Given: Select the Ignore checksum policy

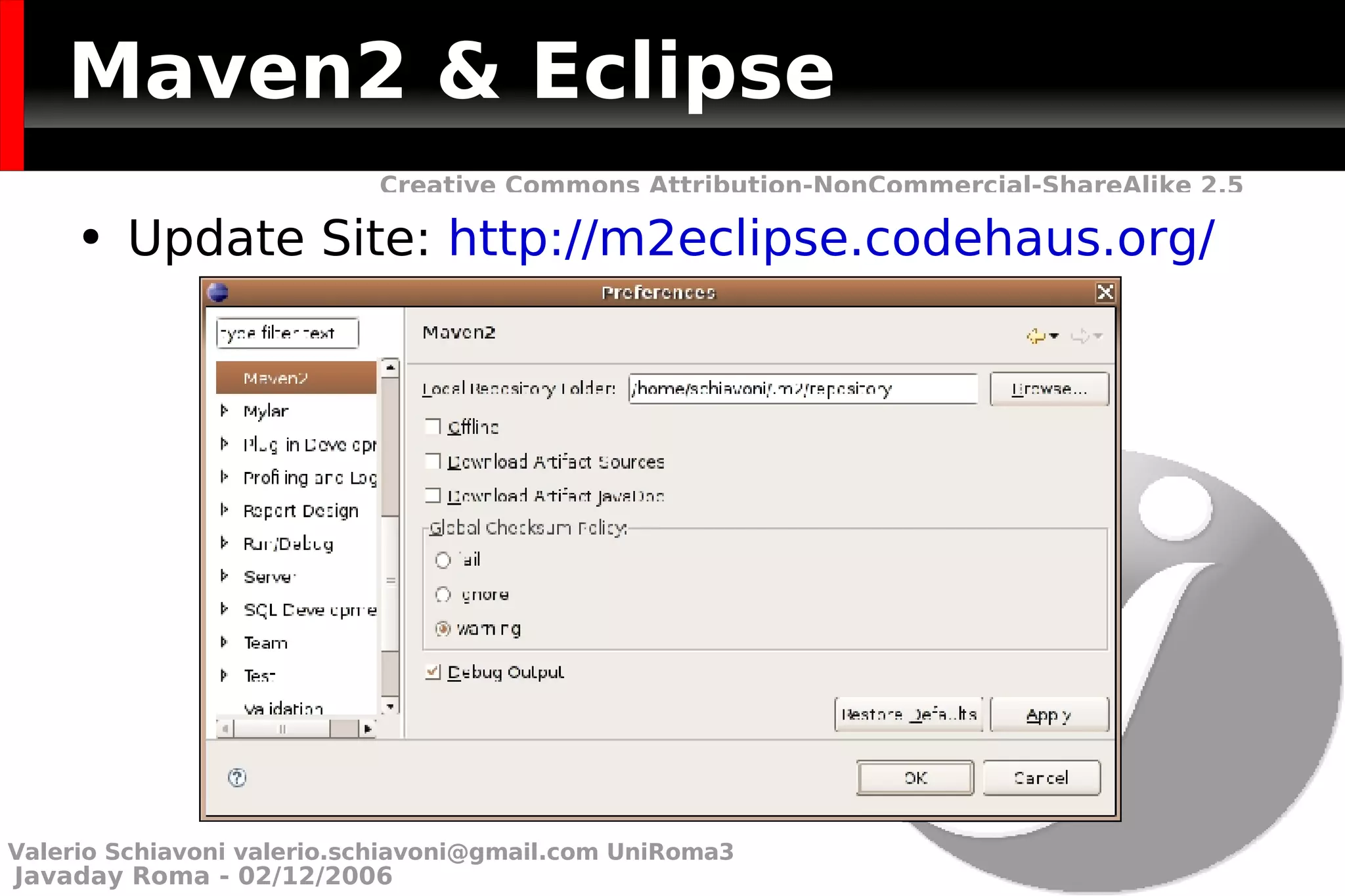Looking at the screenshot, I should (443, 595).
